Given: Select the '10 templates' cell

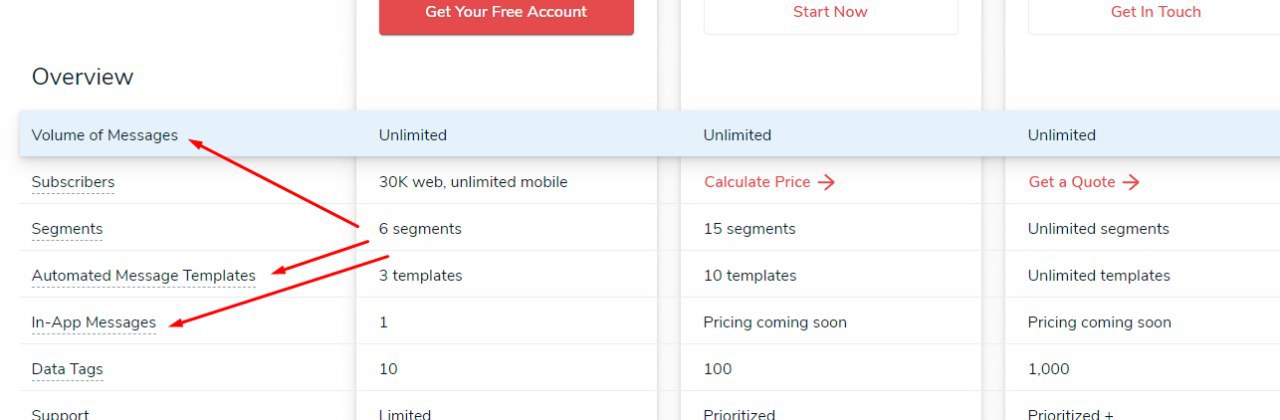Looking at the screenshot, I should pyautogui.click(x=750, y=276).
